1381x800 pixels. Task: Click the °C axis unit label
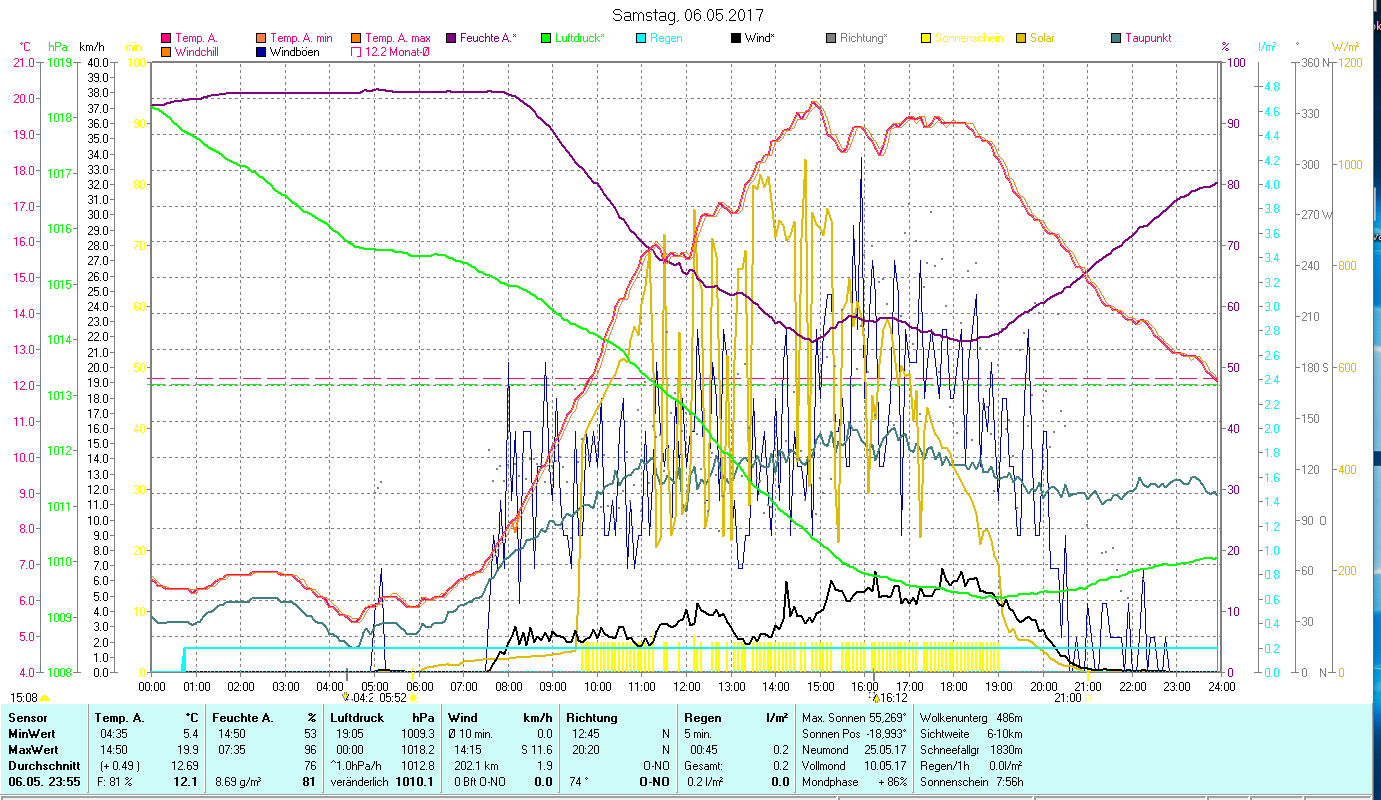[x=25, y=47]
